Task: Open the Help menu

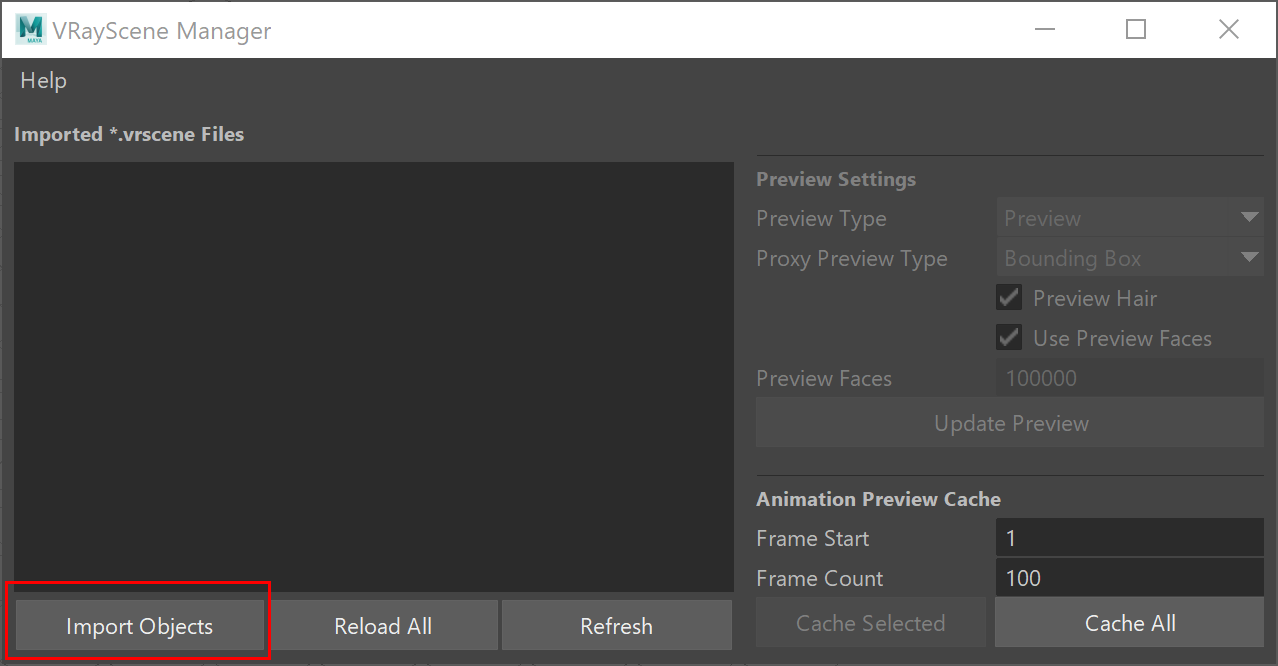Action: coord(43,81)
